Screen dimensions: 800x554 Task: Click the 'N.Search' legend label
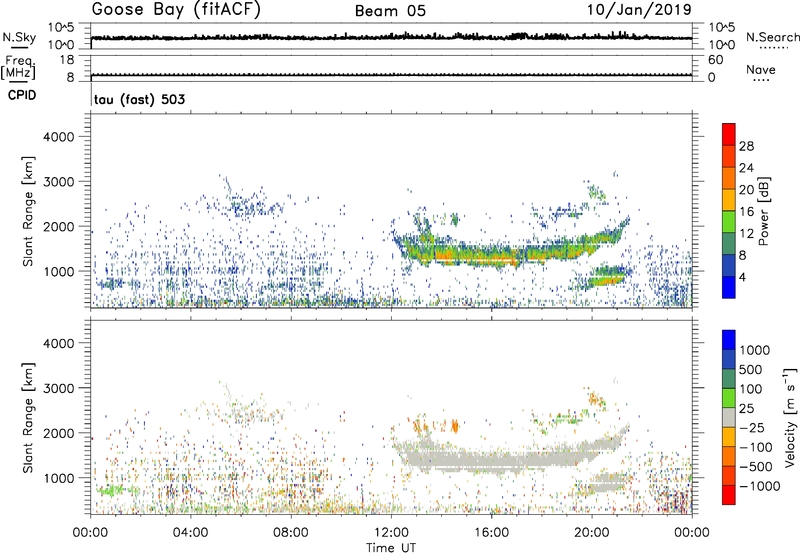[x=772, y=37]
